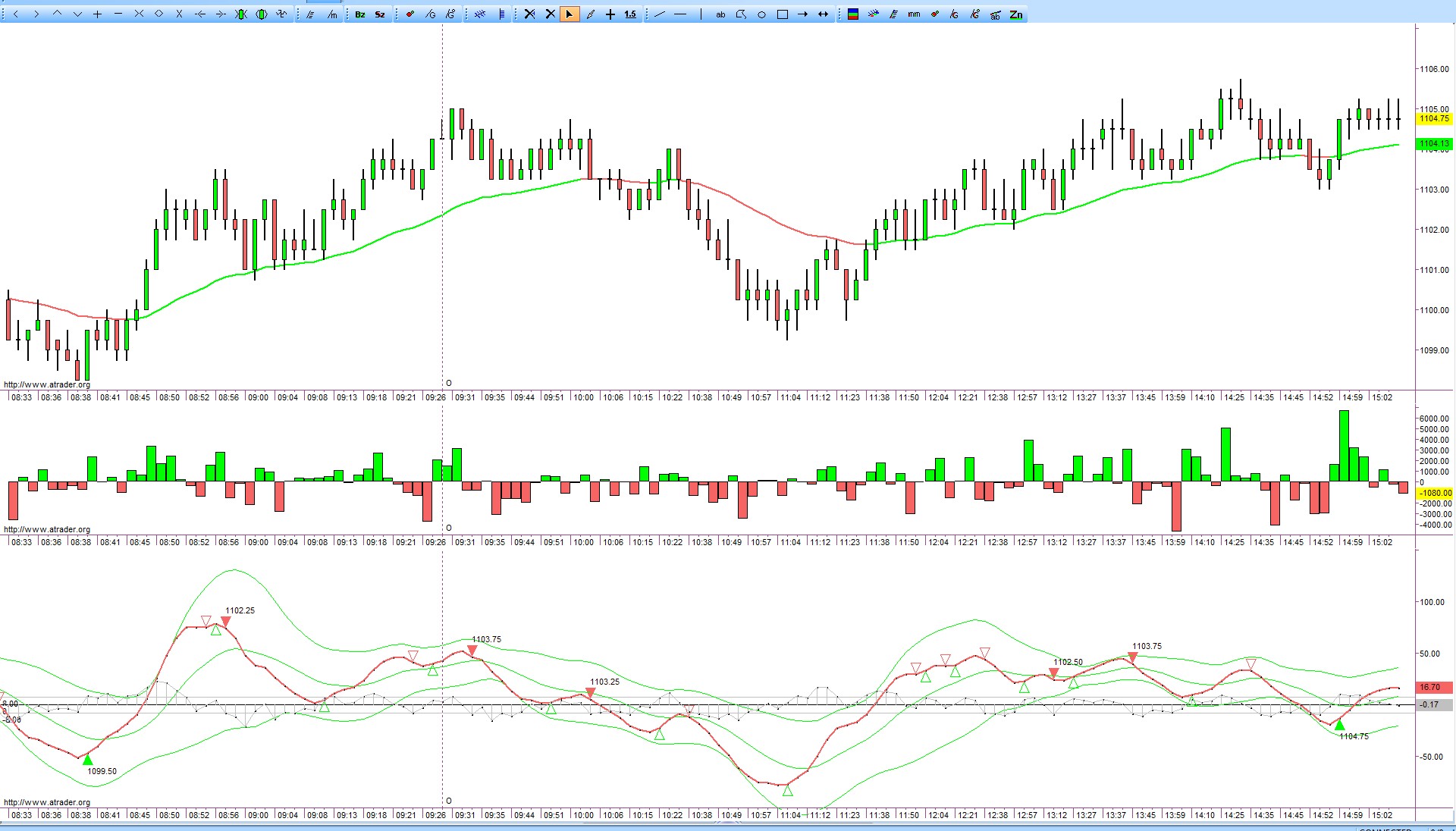Image resolution: width=1456 pixels, height=831 pixels.
Task: Click the Bz toolbar button
Action: (x=360, y=14)
